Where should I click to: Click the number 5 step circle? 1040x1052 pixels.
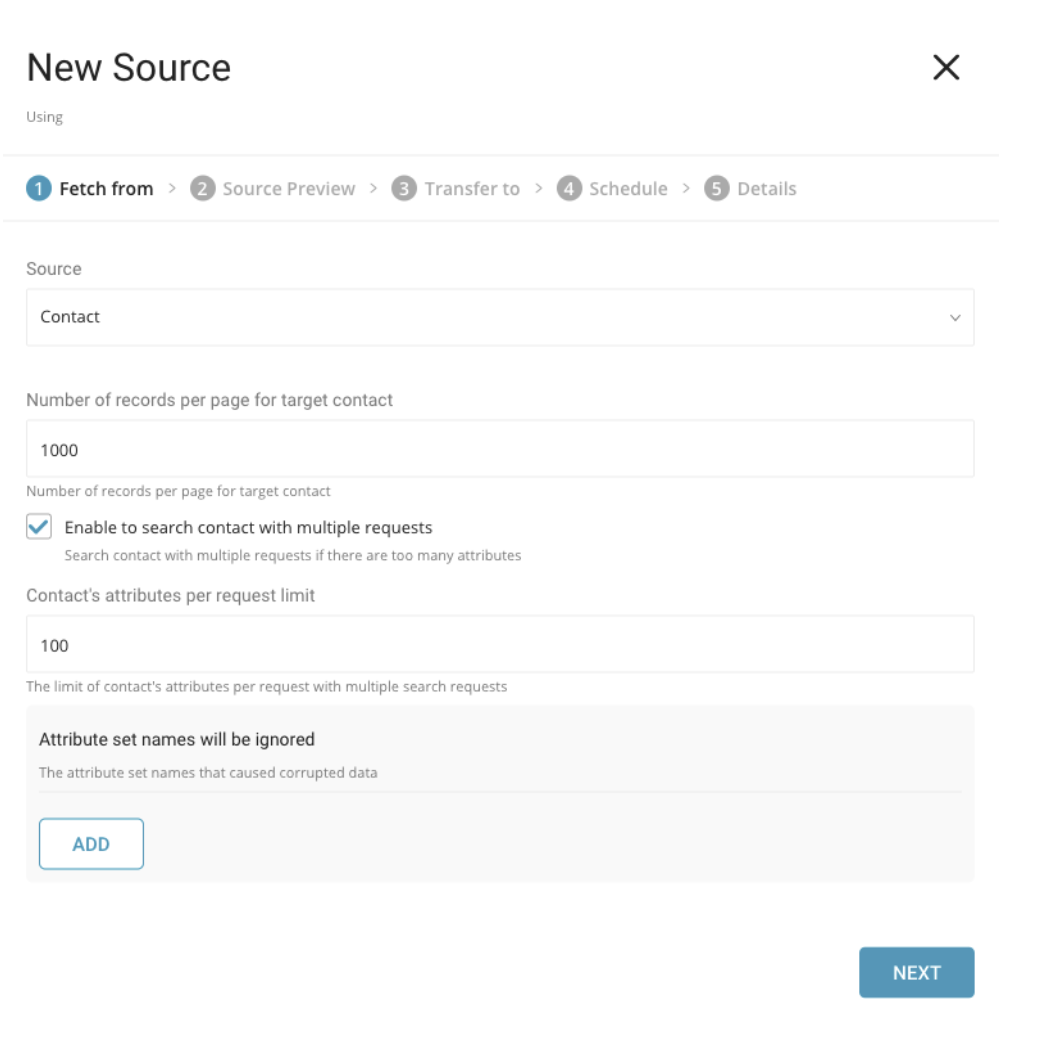pyautogui.click(x=716, y=189)
